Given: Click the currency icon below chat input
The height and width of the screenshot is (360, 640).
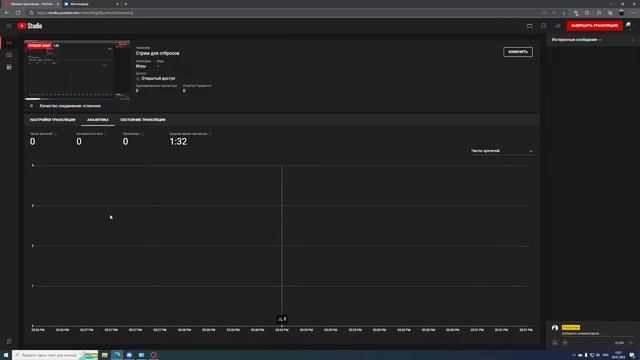Looking at the screenshot, I should 565,343.
